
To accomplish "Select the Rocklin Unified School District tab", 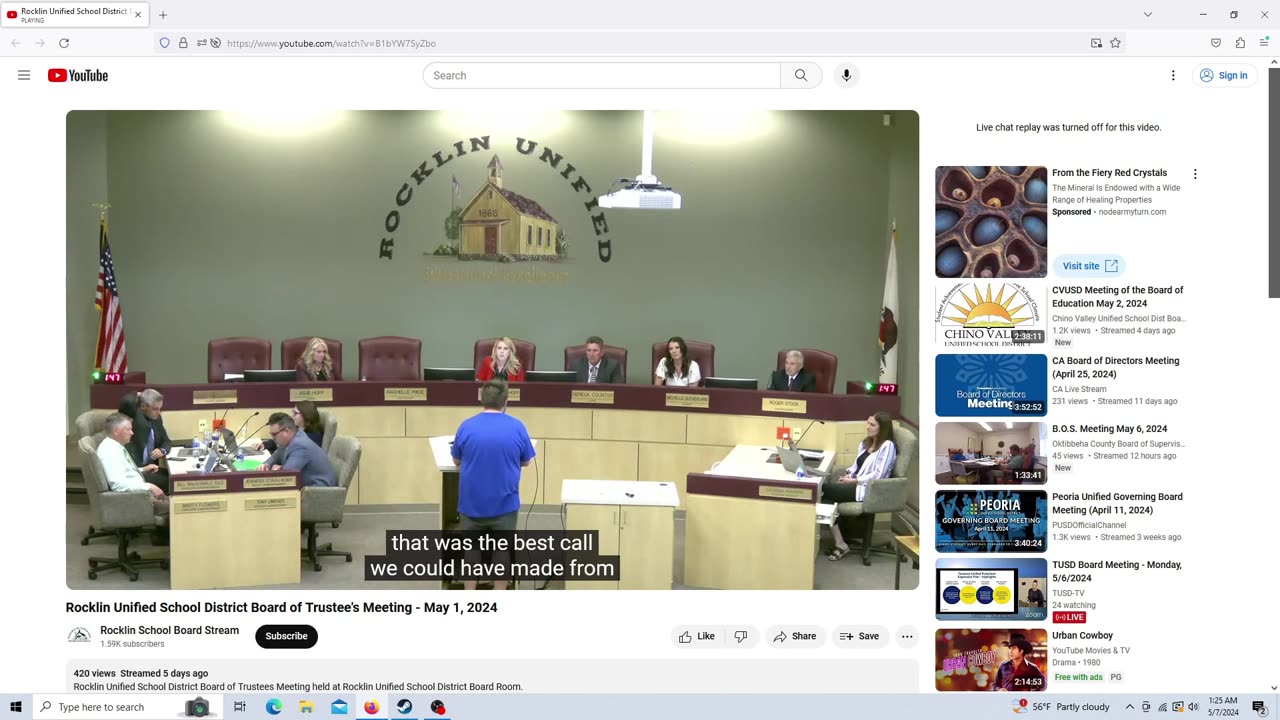I will click(x=75, y=15).
